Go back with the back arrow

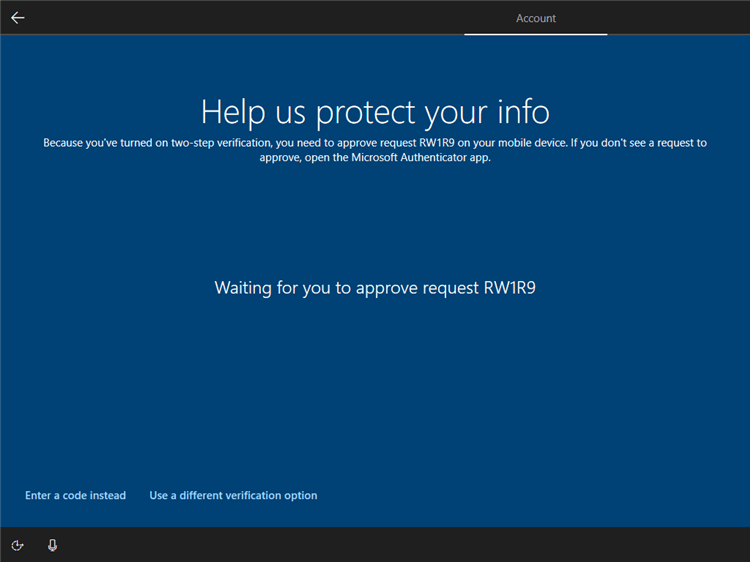(x=18, y=18)
